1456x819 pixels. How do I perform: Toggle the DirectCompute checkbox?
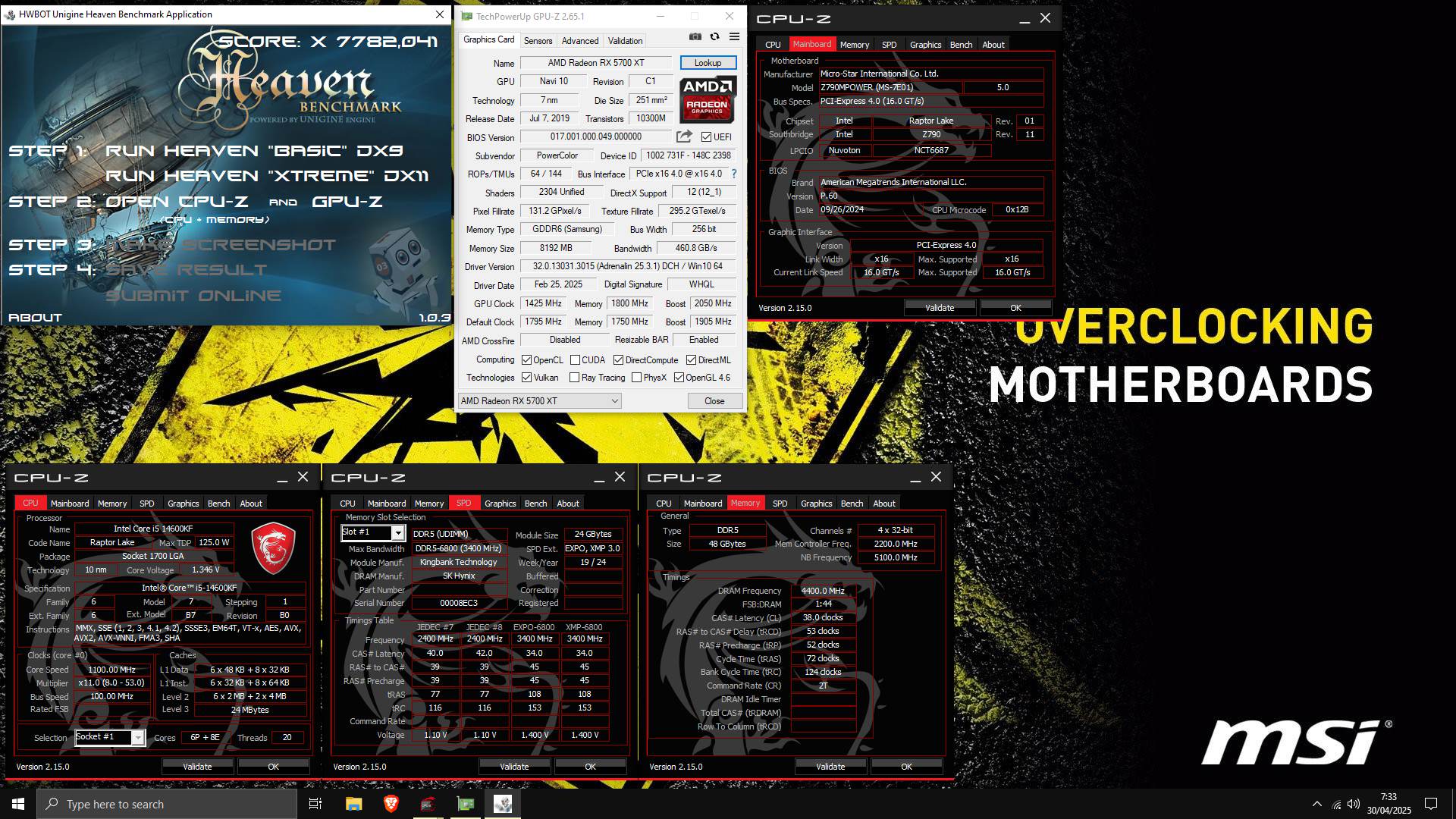click(618, 360)
